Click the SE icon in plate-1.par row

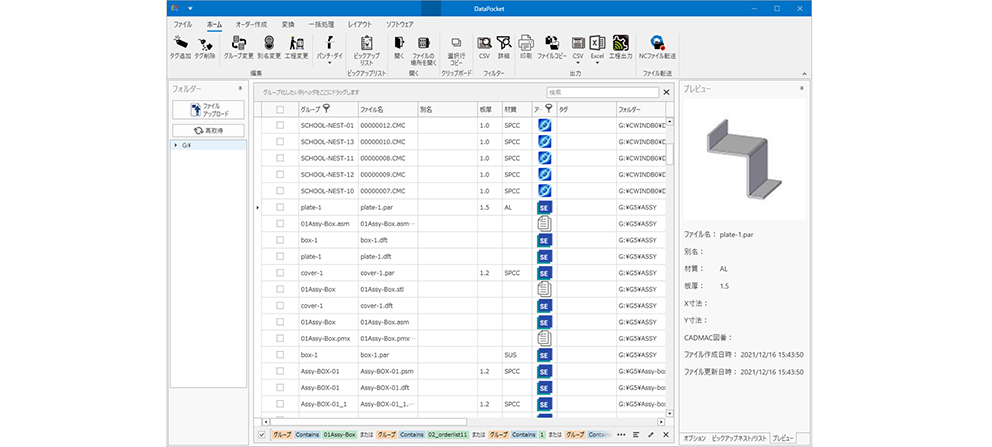point(544,207)
